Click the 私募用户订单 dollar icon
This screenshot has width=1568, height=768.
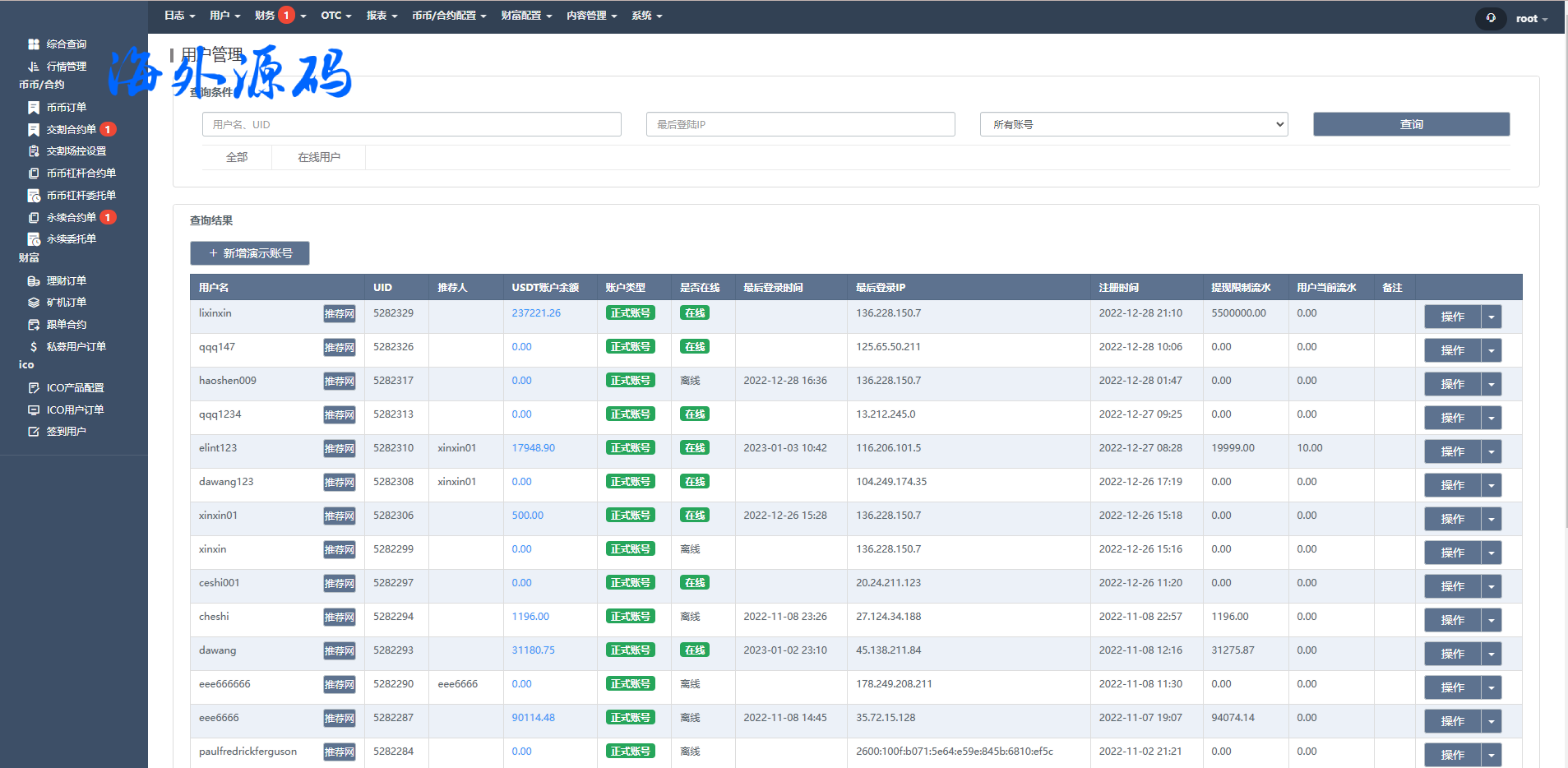tap(34, 347)
